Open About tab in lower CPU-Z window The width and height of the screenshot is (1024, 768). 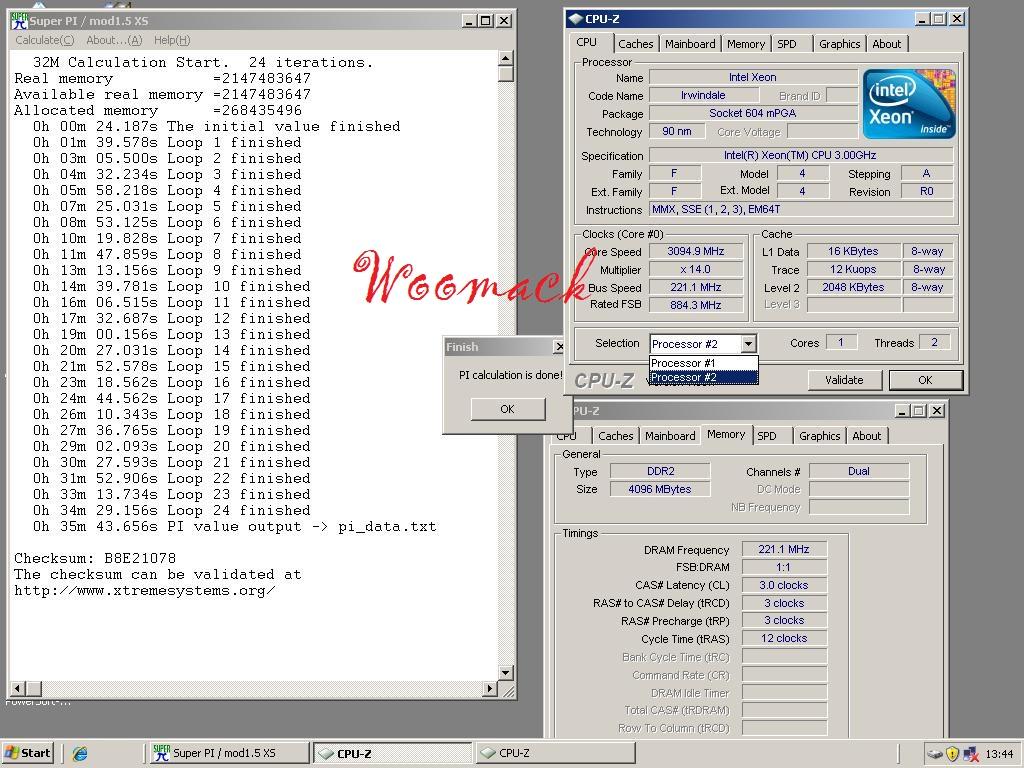pyautogui.click(x=867, y=436)
